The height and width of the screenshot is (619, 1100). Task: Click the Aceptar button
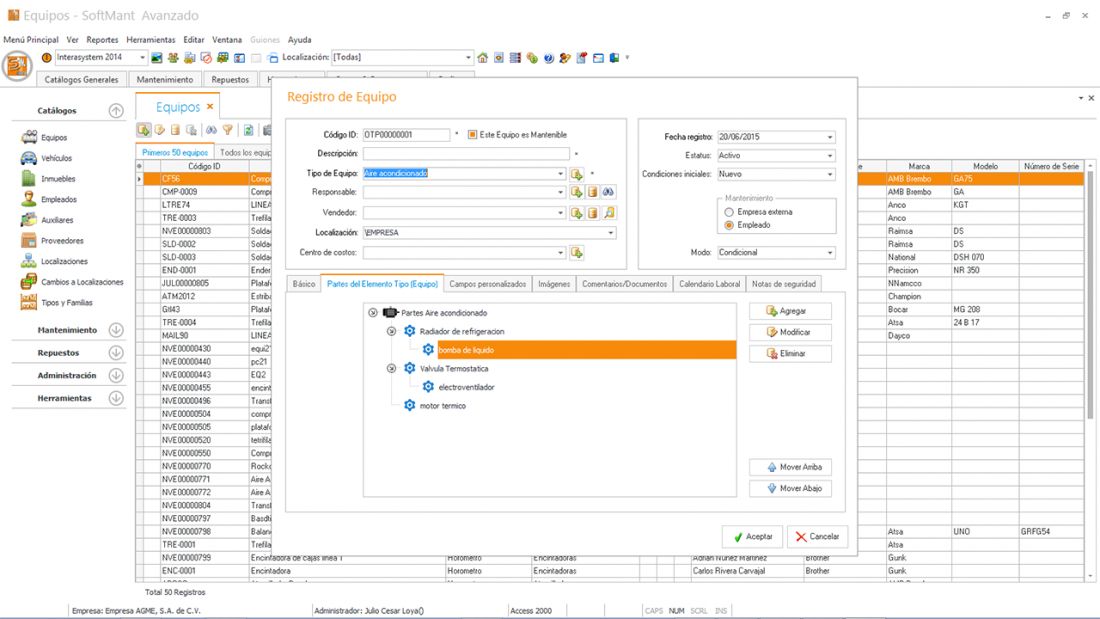click(x=752, y=537)
